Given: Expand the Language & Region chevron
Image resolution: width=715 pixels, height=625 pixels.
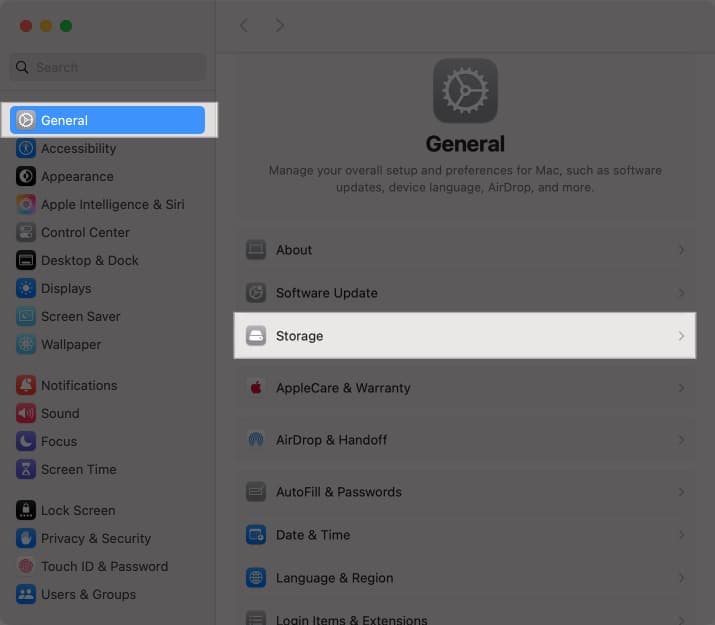Looking at the screenshot, I should coord(681,578).
